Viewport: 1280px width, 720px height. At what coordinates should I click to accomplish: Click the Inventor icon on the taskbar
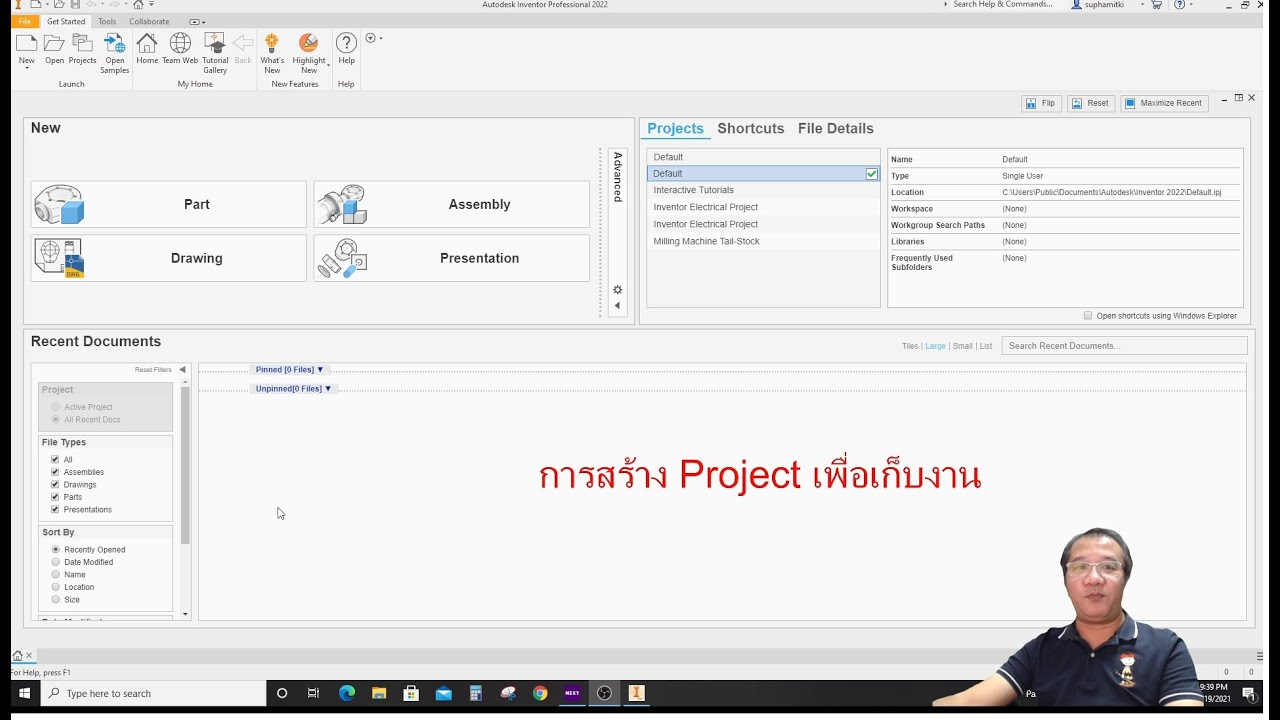tap(636, 693)
